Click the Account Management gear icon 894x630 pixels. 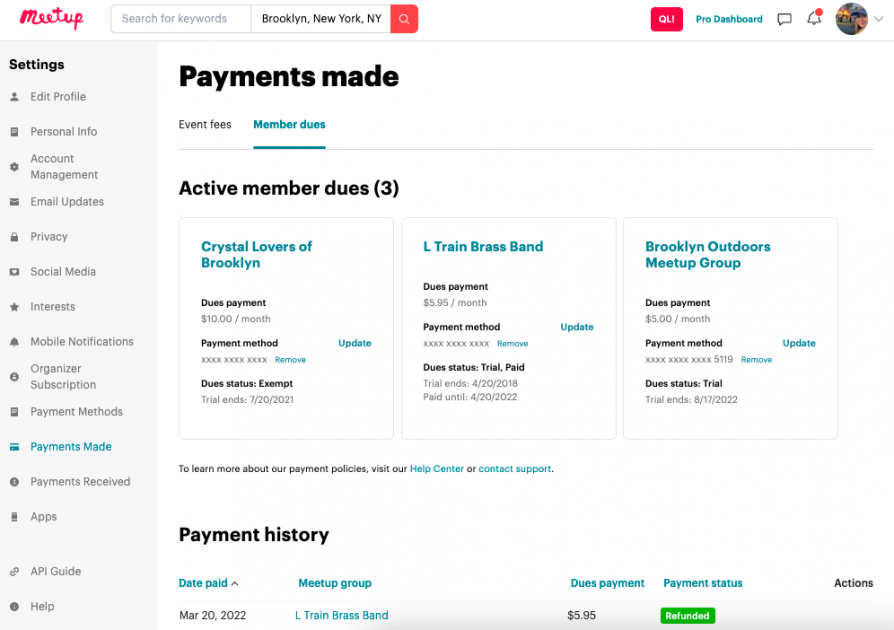(x=14, y=167)
